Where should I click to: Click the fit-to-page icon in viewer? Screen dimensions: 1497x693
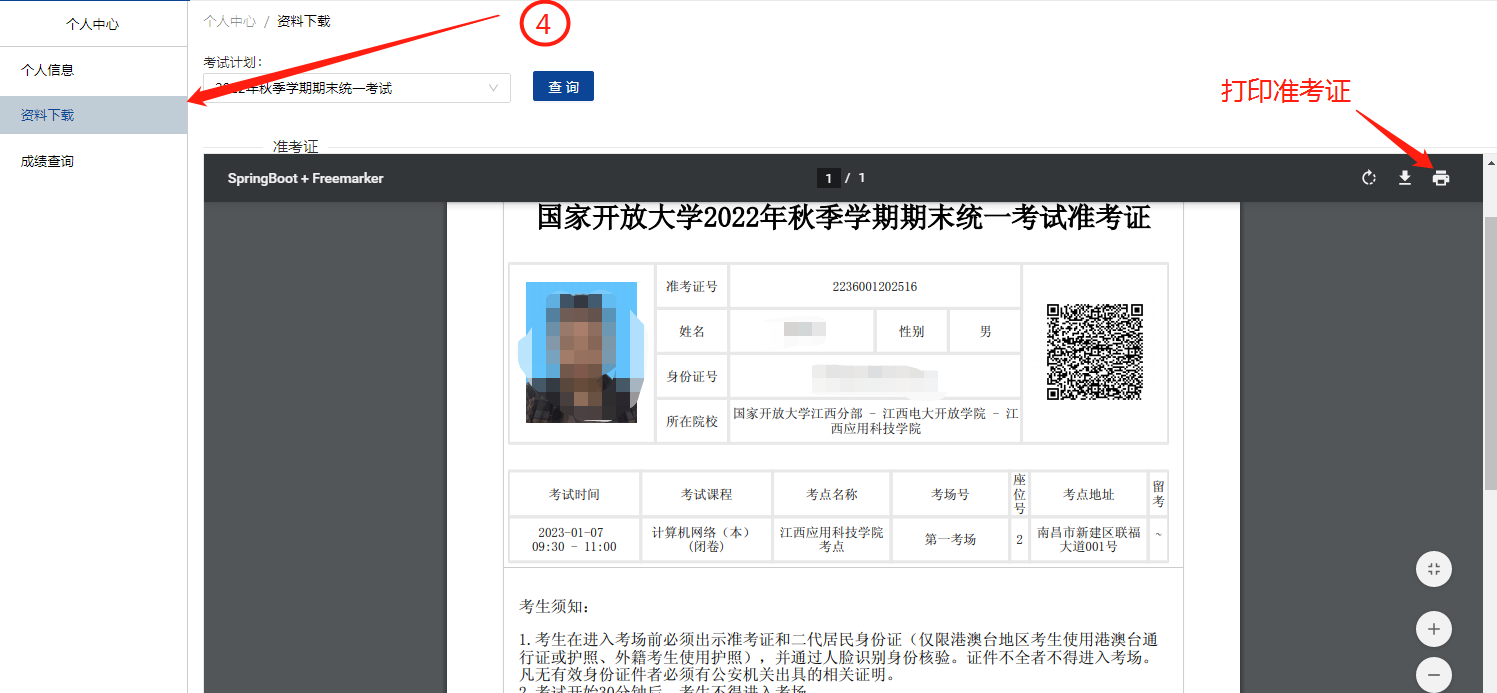[1433, 569]
